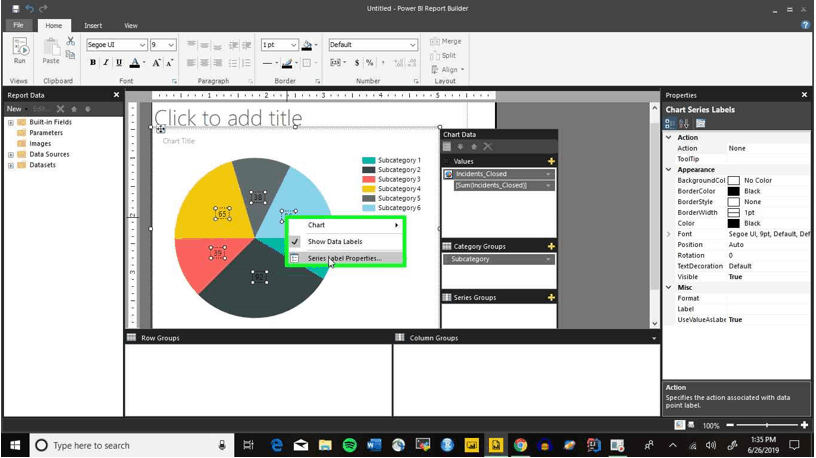The image size is (816, 458).
Task: Toggle Show Data Labels in context menu
Action: point(346,241)
